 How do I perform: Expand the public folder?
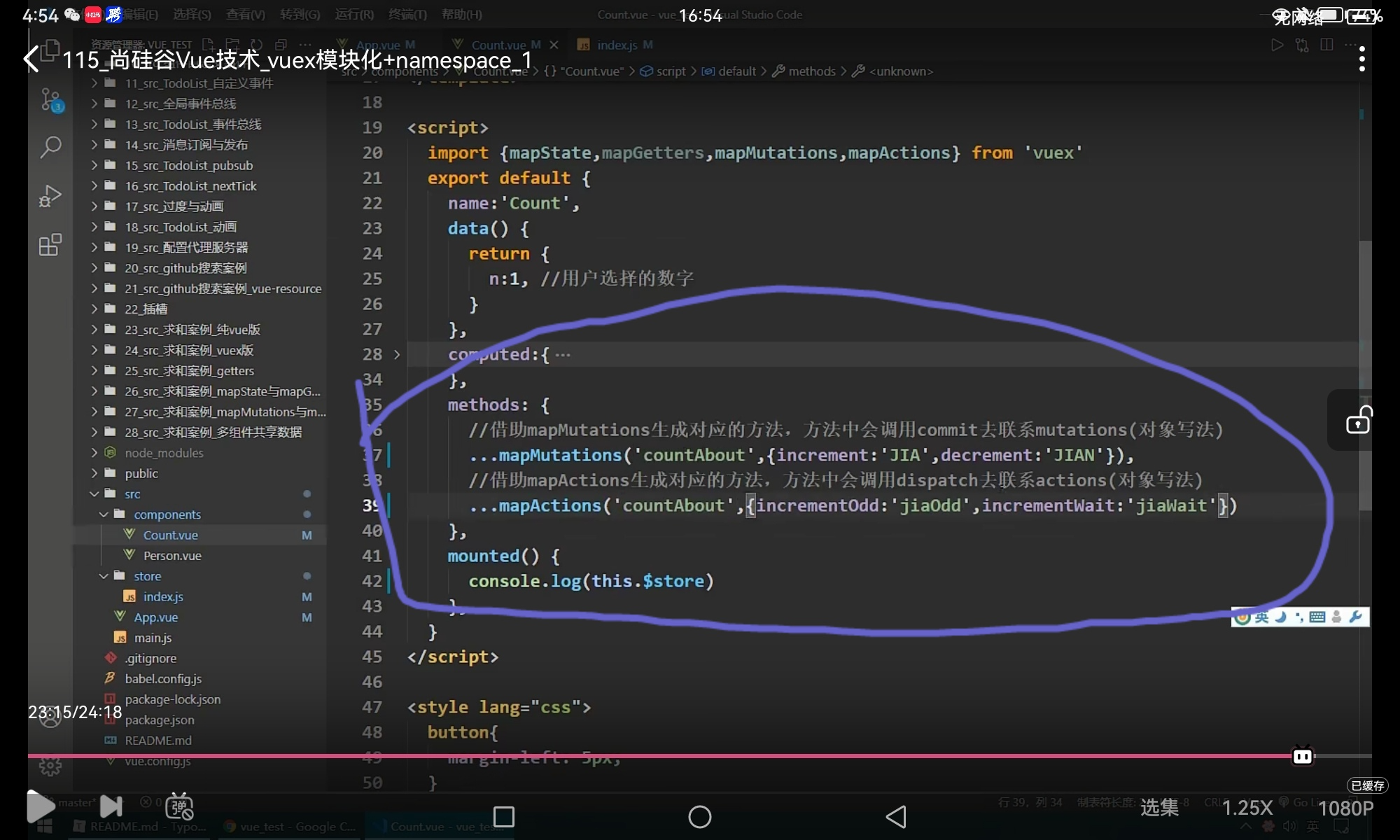pos(141,474)
